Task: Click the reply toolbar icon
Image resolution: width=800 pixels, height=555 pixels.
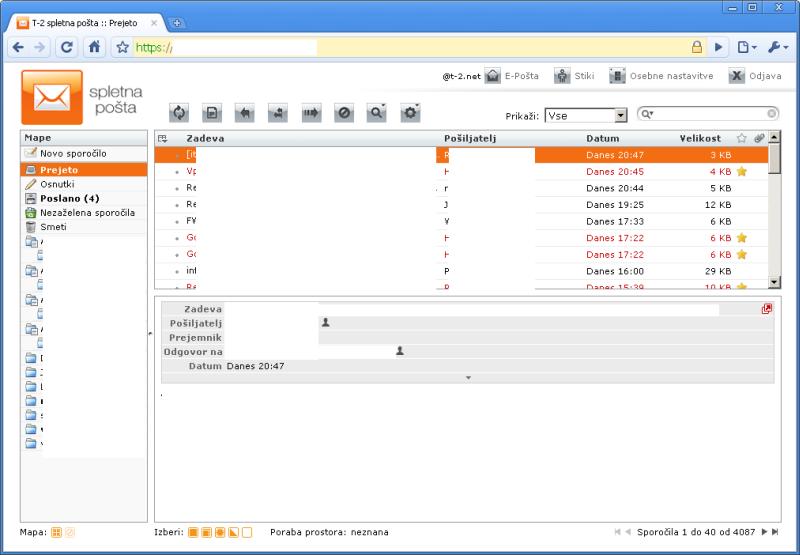Action: (245, 114)
